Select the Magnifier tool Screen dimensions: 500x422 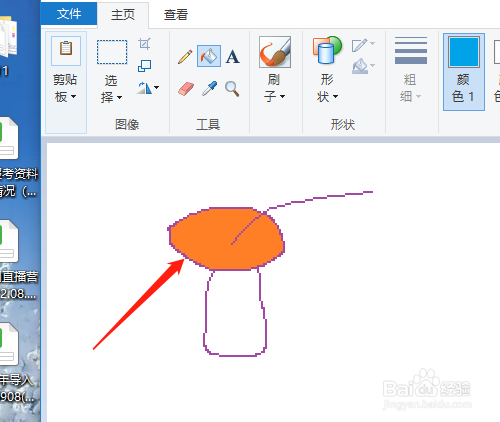click(232, 89)
